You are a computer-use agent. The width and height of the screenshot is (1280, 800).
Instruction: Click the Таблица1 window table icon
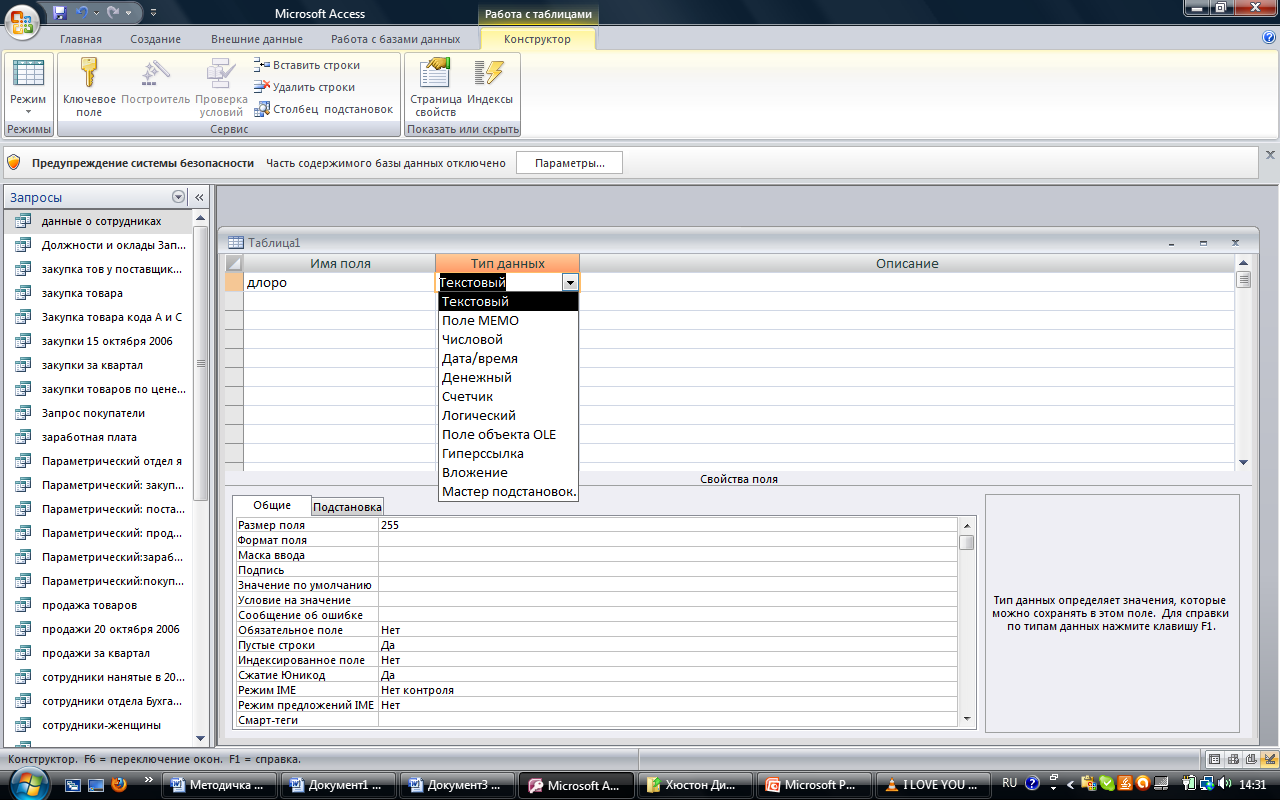pos(236,242)
